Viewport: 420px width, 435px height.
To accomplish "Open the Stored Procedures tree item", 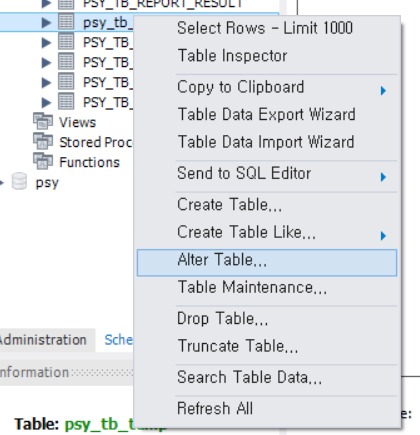I will (96, 142).
